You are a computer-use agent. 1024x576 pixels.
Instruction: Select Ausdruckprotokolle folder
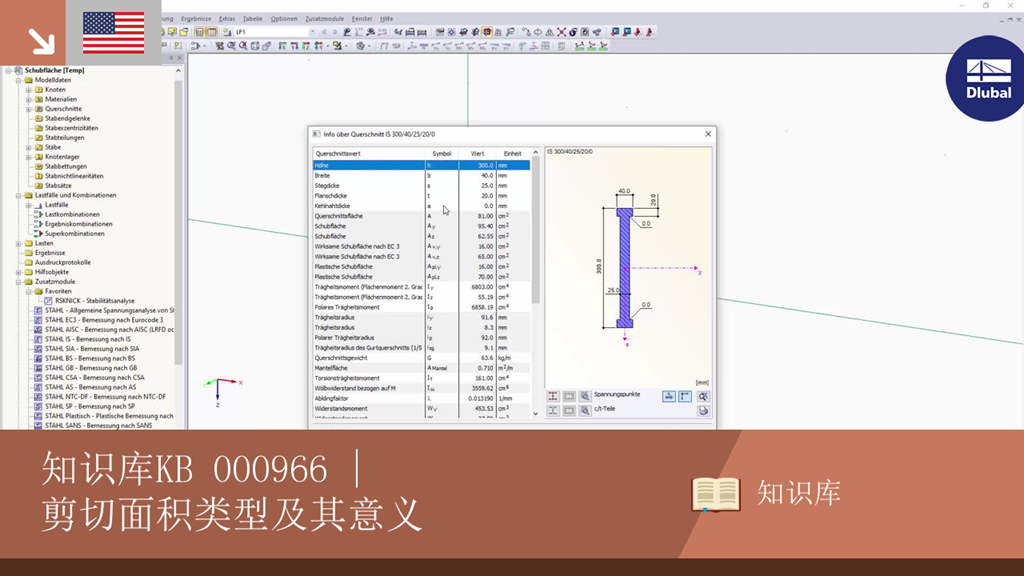point(63,263)
